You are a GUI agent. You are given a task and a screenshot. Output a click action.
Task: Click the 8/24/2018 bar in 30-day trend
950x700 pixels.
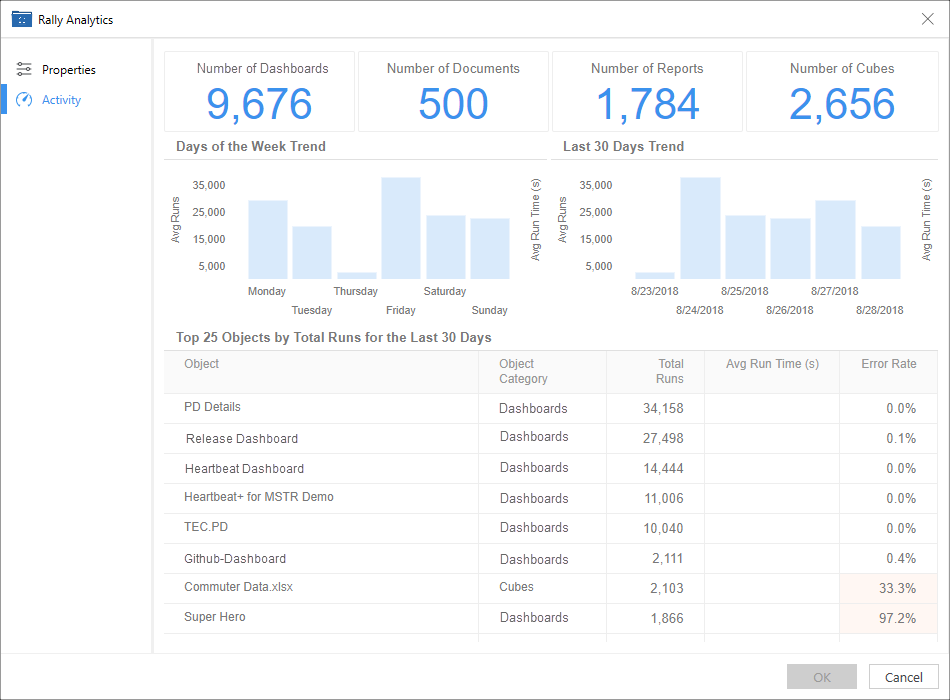click(700, 229)
